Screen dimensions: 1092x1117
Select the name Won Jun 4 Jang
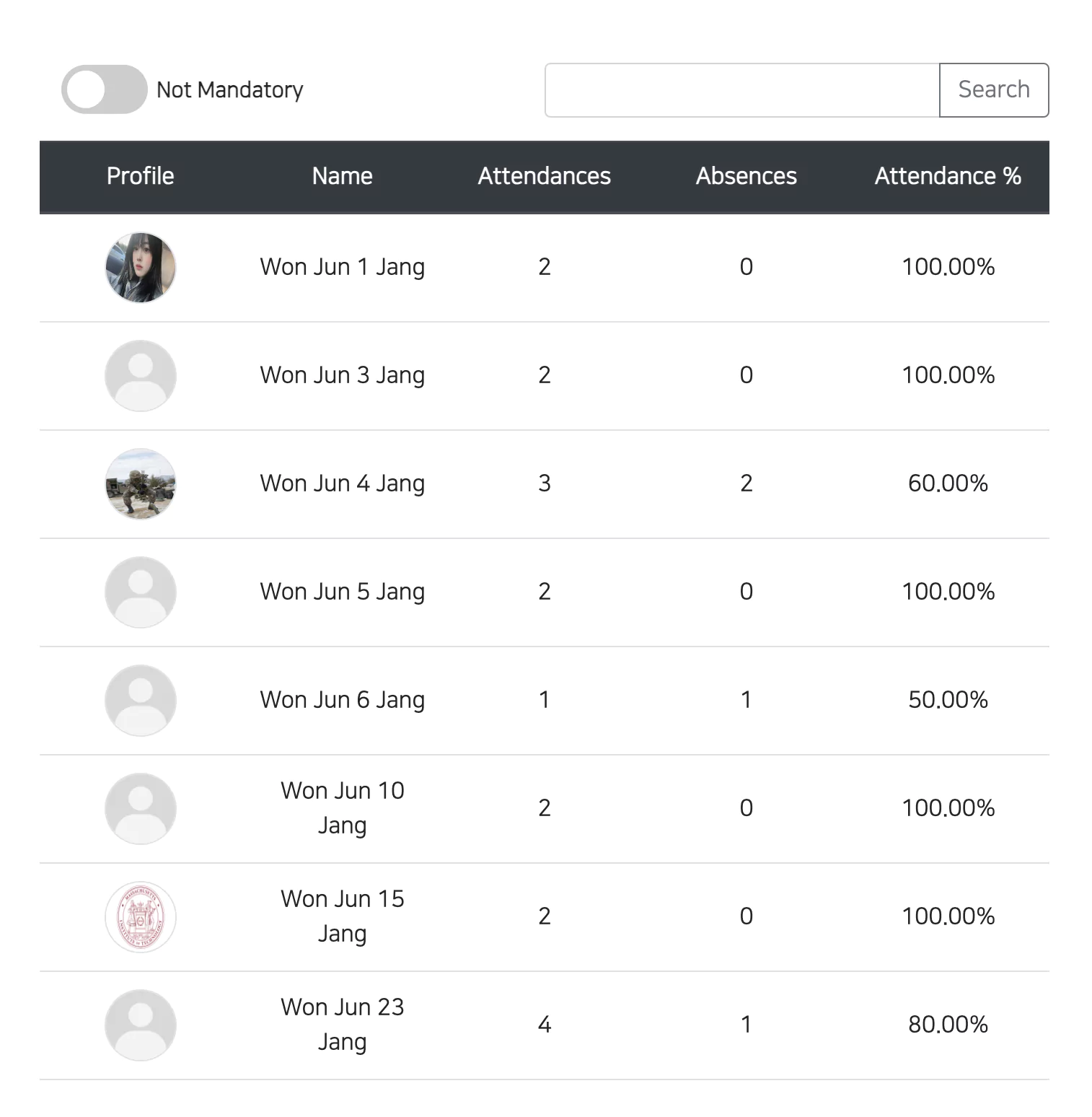[343, 483]
